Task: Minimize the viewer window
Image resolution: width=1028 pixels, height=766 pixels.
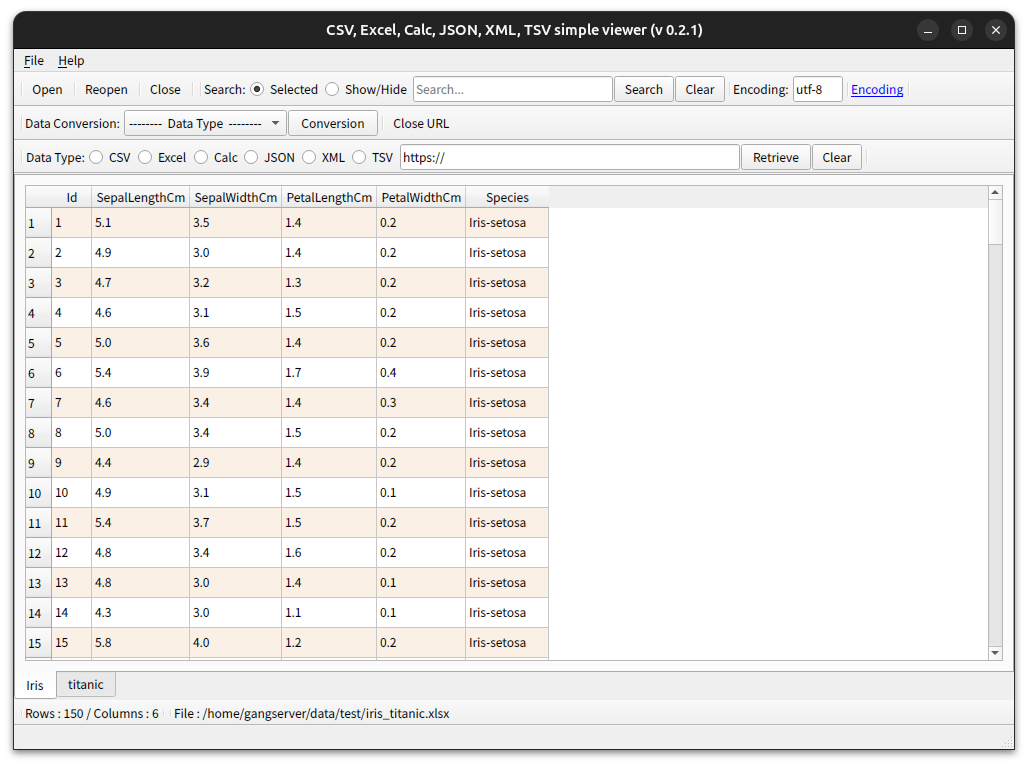Action: [x=928, y=30]
